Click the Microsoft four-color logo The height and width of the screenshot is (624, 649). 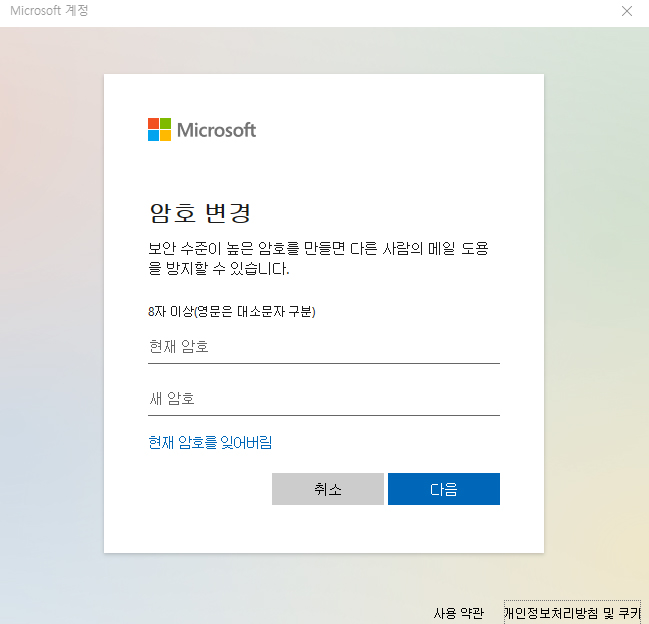[x=159, y=130]
